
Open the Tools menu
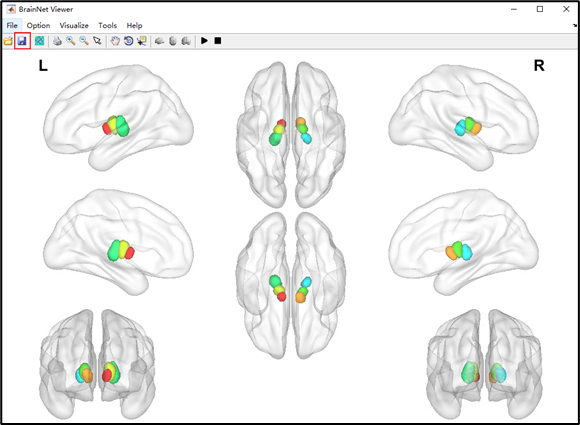click(107, 26)
